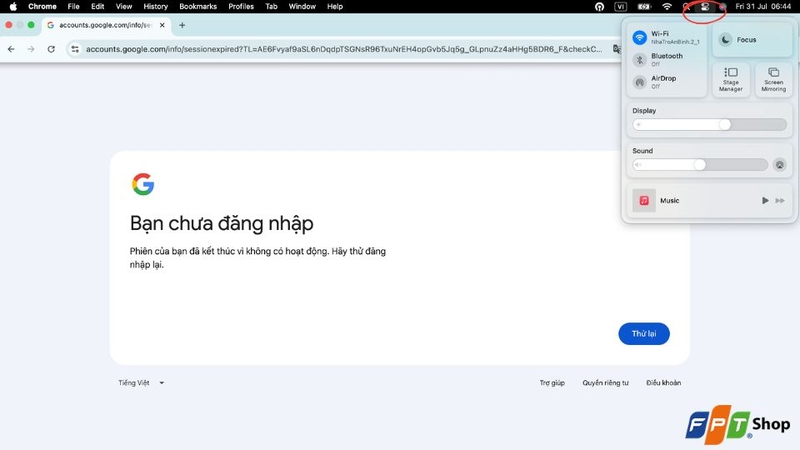The width and height of the screenshot is (800, 450).
Task: Open the Chrome application menu
Action: pos(42,7)
